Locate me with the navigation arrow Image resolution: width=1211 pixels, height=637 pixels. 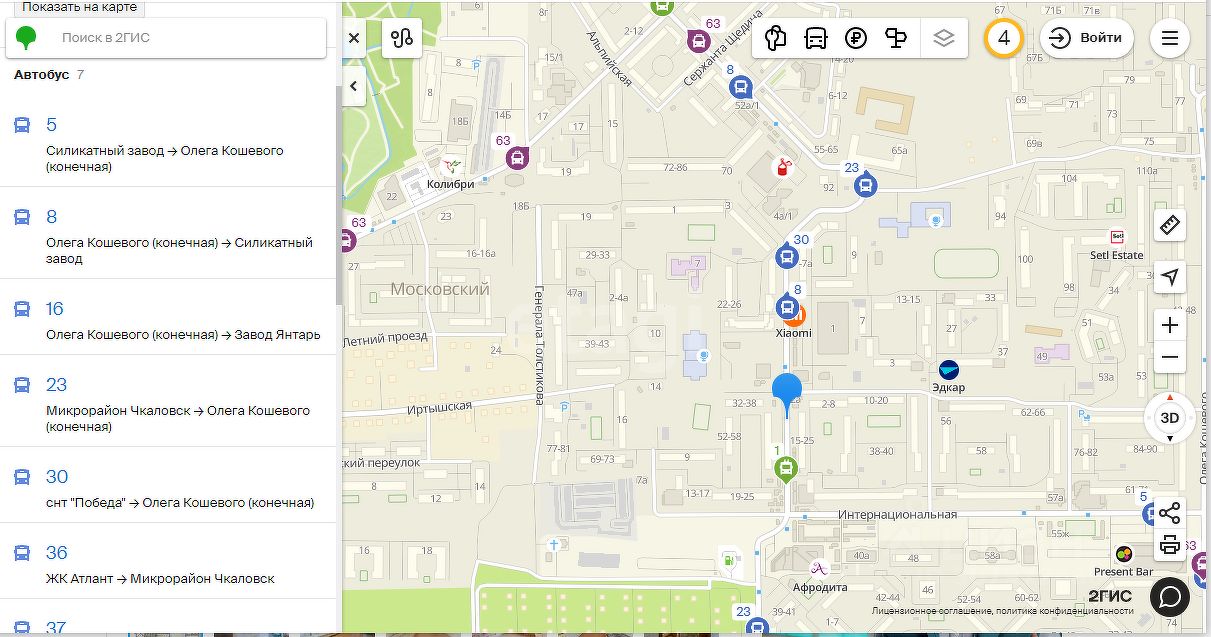click(1170, 276)
